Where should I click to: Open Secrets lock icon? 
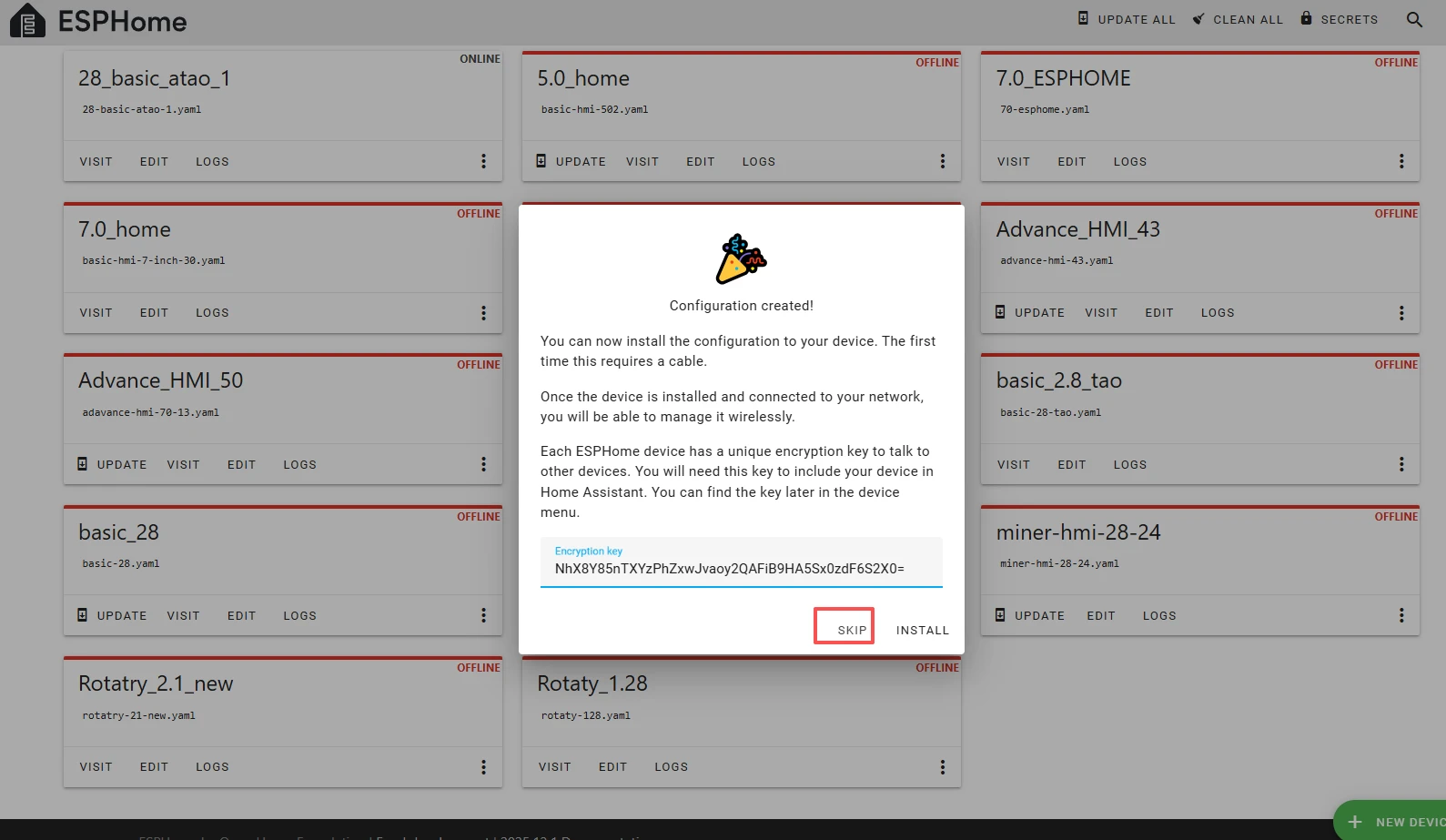1306,18
